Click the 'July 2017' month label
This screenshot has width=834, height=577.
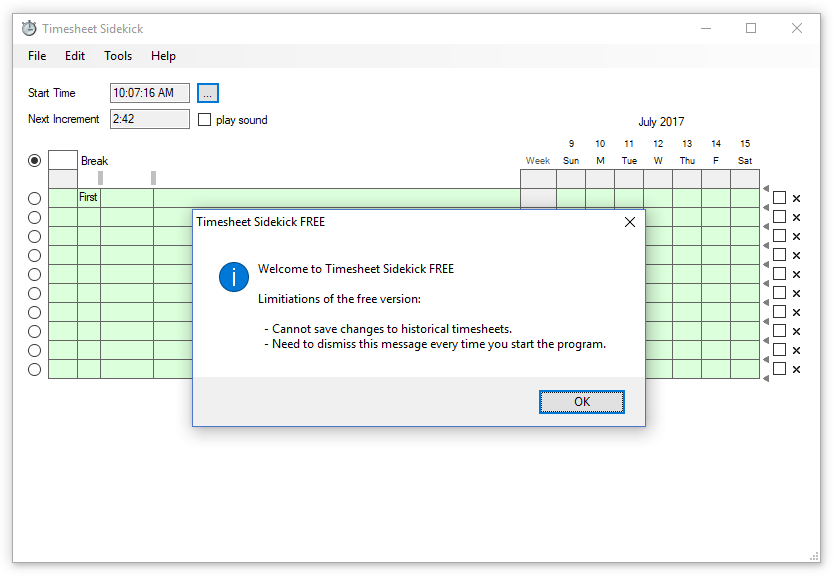[x=661, y=122]
